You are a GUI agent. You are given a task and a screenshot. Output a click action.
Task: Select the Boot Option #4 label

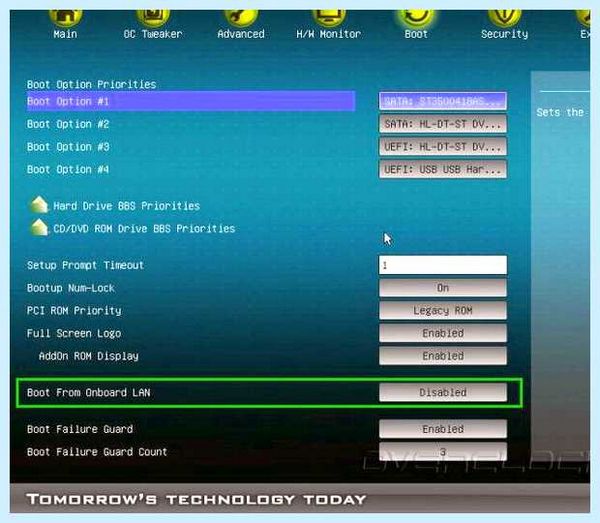coord(68,169)
